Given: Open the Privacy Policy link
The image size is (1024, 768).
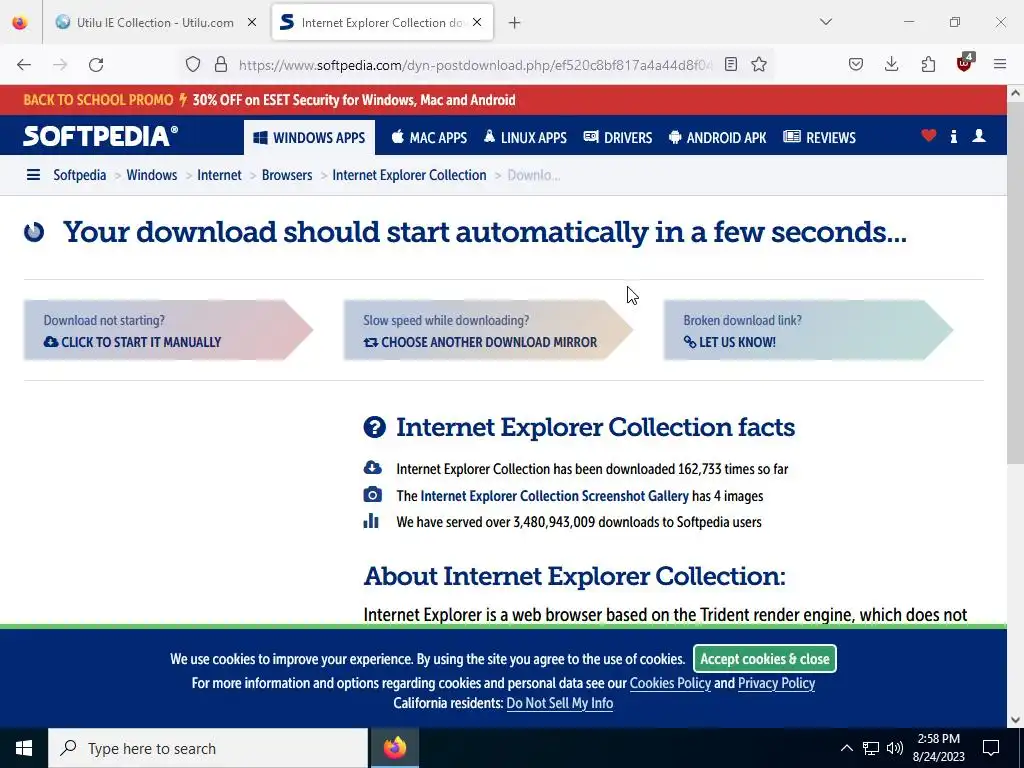Looking at the screenshot, I should click(x=776, y=683).
